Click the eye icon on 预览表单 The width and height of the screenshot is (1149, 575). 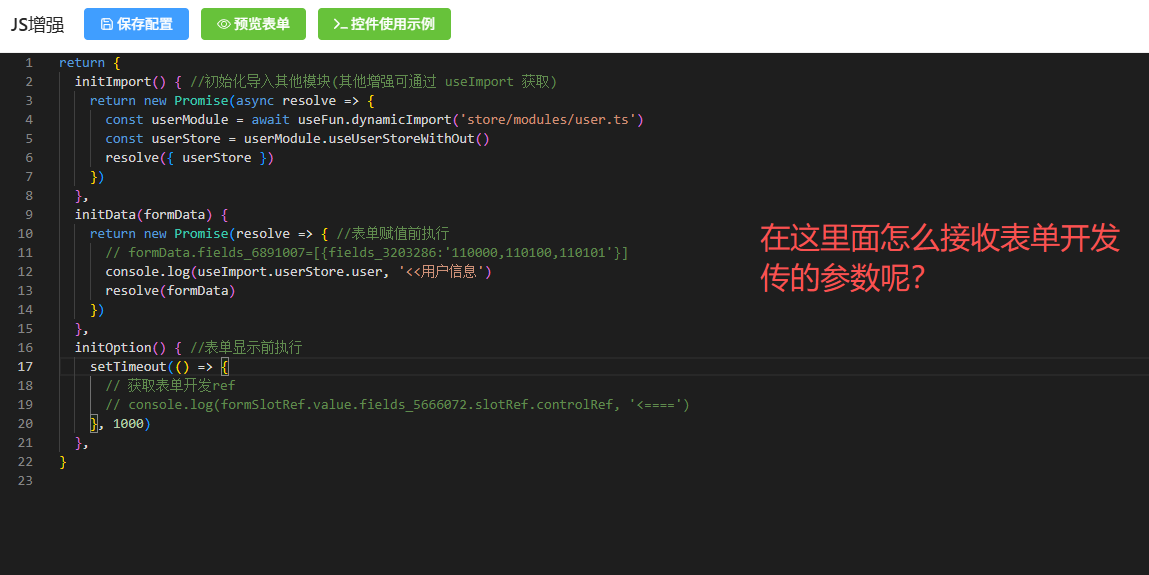point(223,24)
